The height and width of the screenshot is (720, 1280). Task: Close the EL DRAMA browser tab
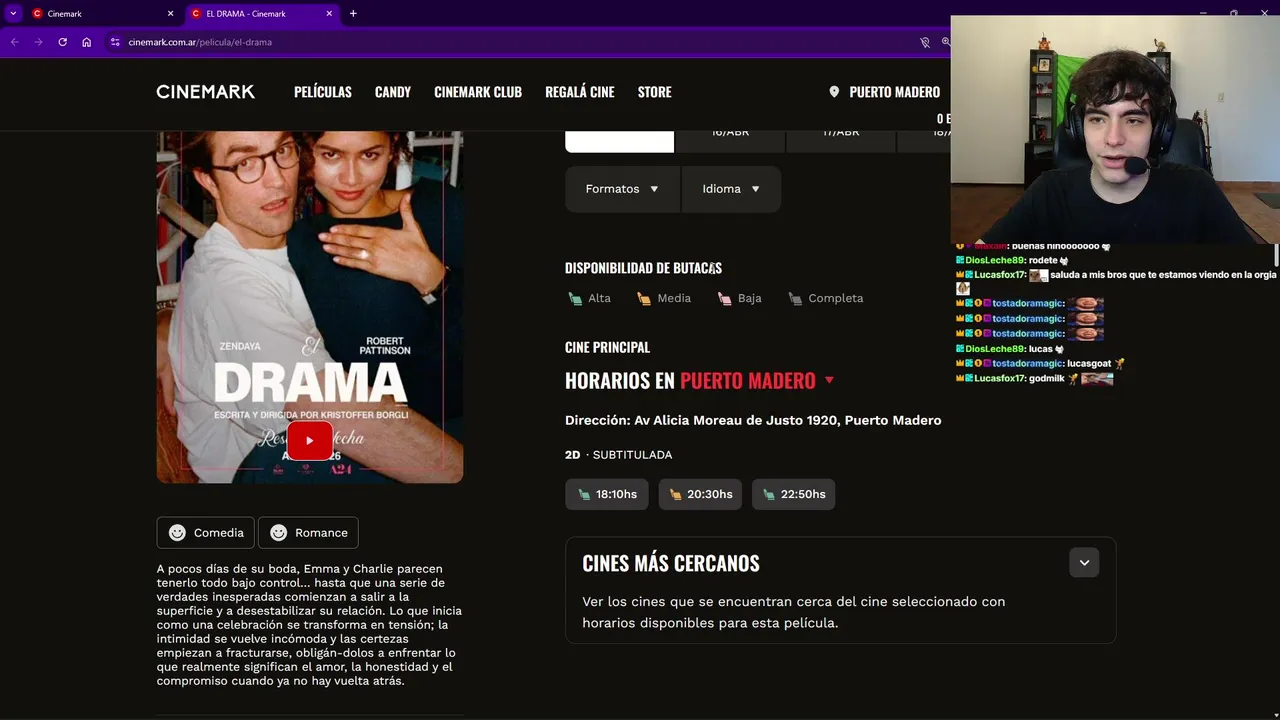pos(329,14)
